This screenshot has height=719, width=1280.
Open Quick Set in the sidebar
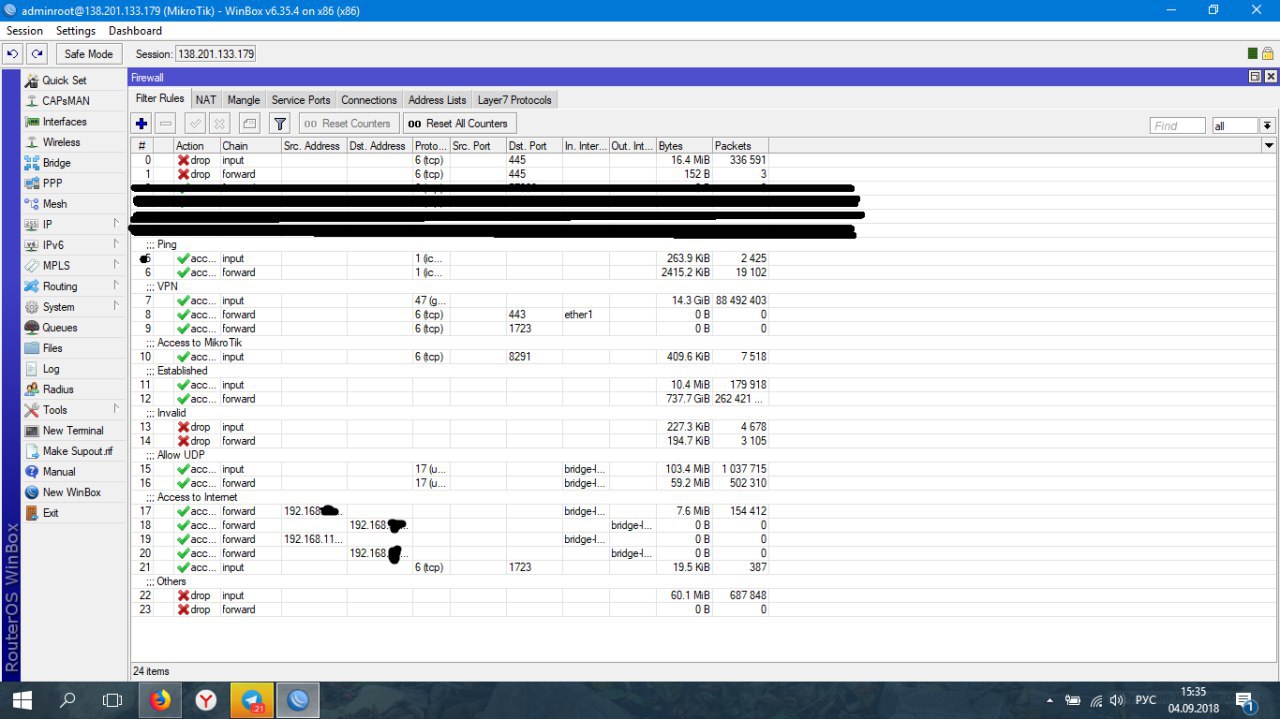(64, 80)
